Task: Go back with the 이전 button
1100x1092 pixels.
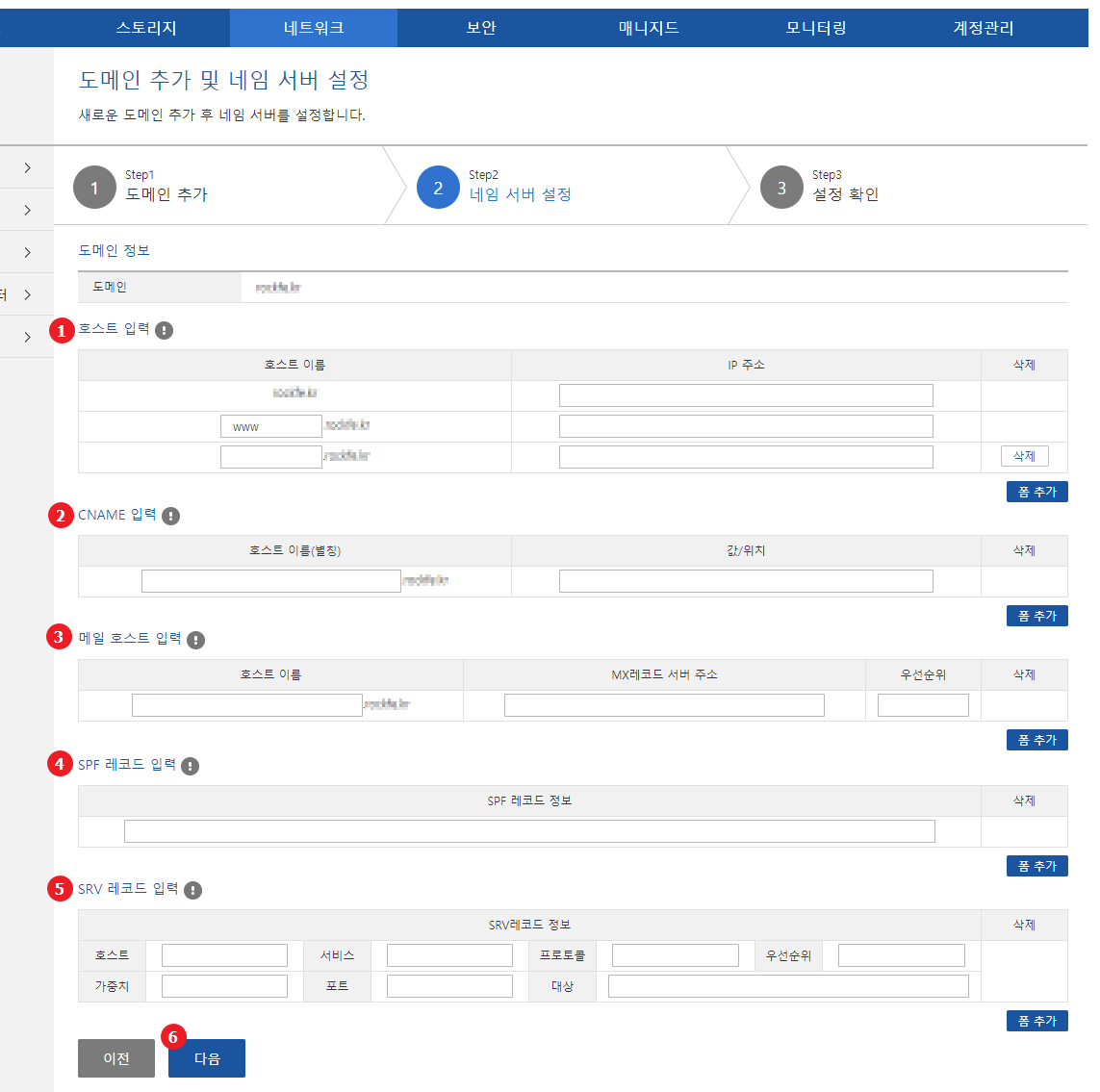Action: click(x=116, y=1058)
